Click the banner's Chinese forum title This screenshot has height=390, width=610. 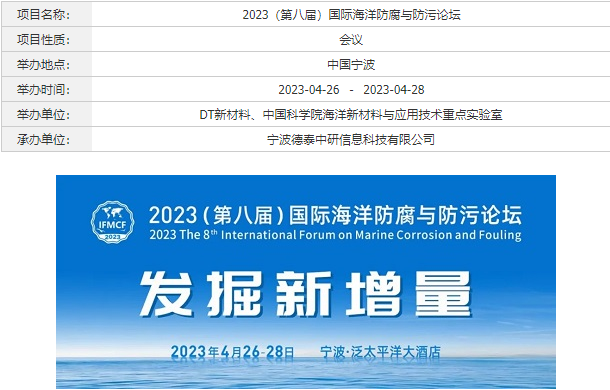335,215
